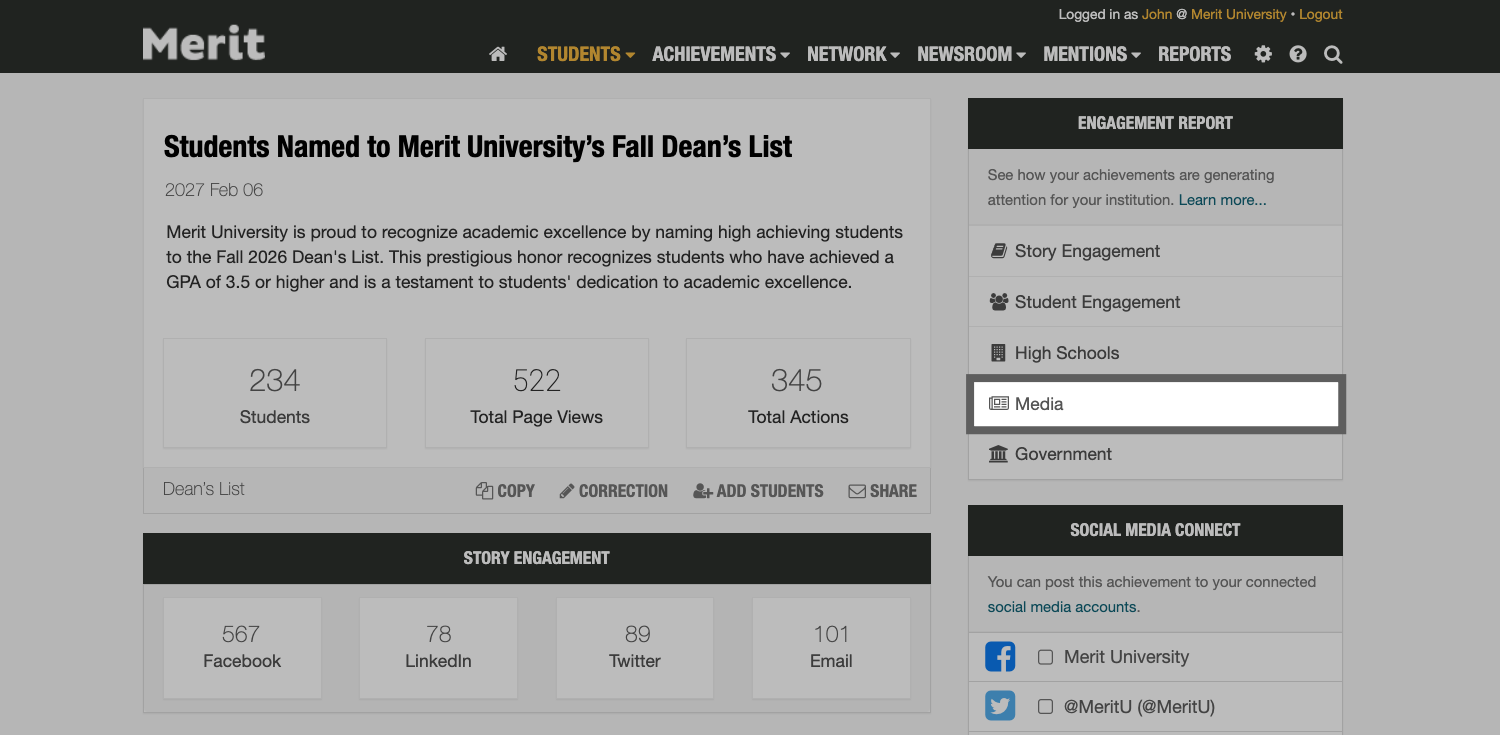Select the home icon in the navigation bar
Image resolution: width=1500 pixels, height=735 pixels.
pyautogui.click(x=497, y=54)
